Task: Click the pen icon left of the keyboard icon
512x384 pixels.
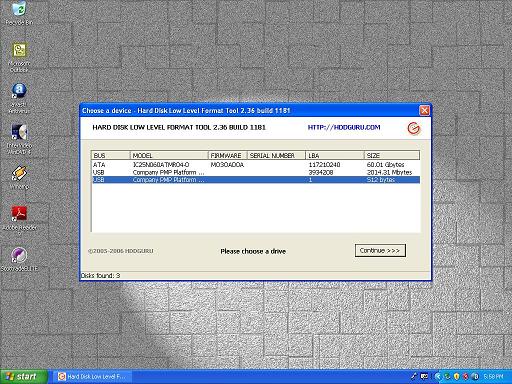Action: click(x=414, y=376)
